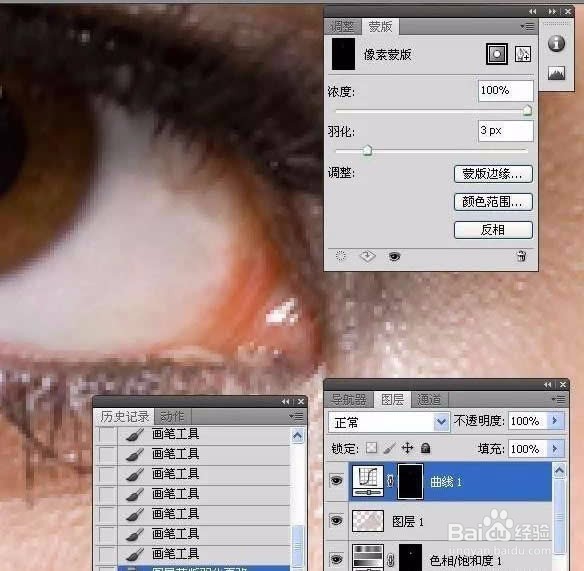Hide the 色相/饱和度 1 layer
The width and height of the screenshot is (584, 571).
336,558
